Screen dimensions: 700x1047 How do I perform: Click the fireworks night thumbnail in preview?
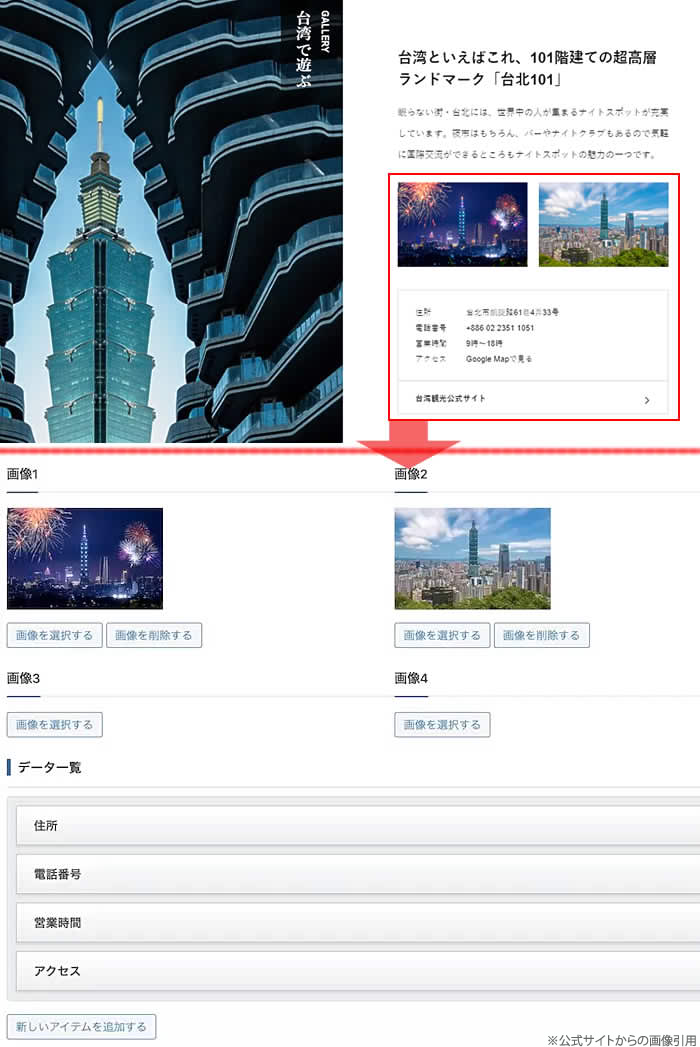pos(462,224)
